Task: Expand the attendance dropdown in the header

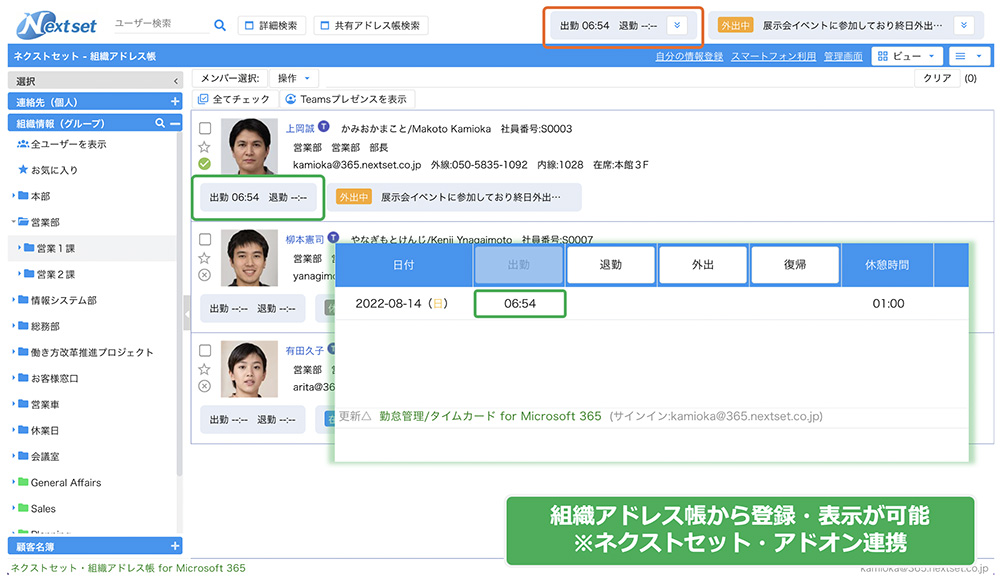Action: 677,26
